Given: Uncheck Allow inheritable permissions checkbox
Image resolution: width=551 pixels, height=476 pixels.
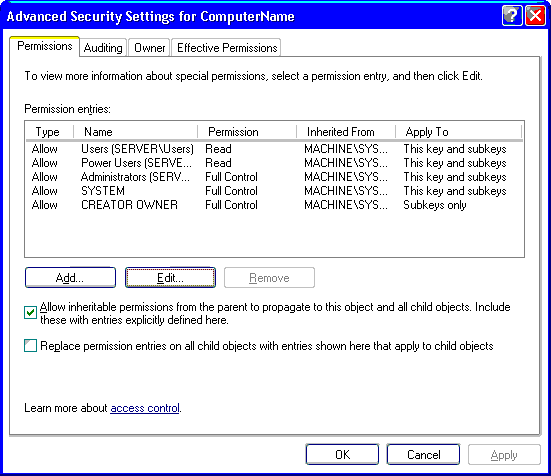Looking at the screenshot, I should pyautogui.click(x=30, y=312).
